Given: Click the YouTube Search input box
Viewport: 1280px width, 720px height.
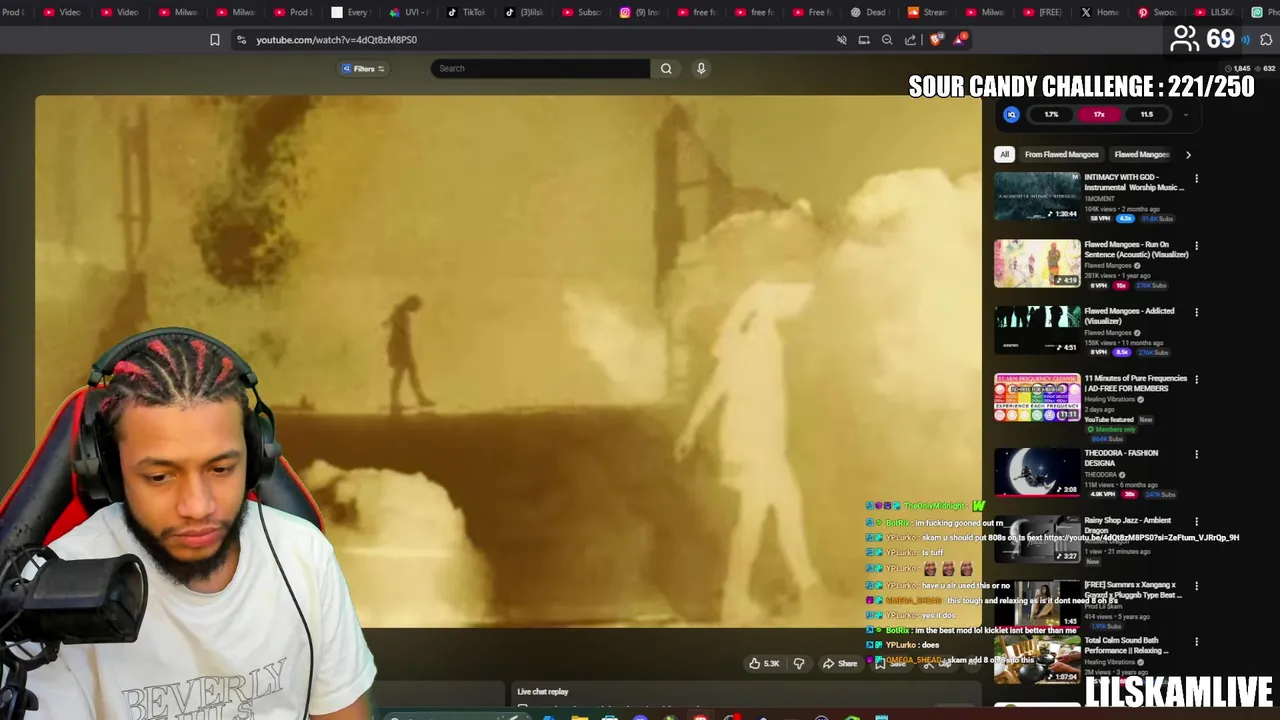Looking at the screenshot, I should pyautogui.click(x=541, y=68).
